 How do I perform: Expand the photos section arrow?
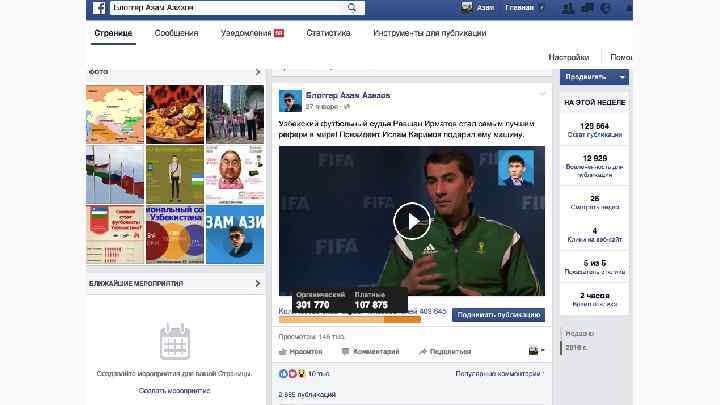click(258, 72)
